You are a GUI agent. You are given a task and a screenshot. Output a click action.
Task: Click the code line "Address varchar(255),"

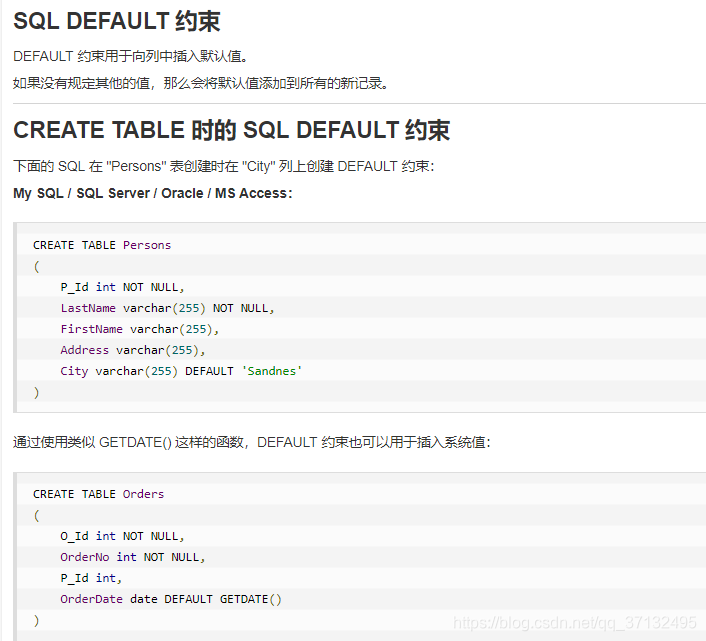[133, 350]
